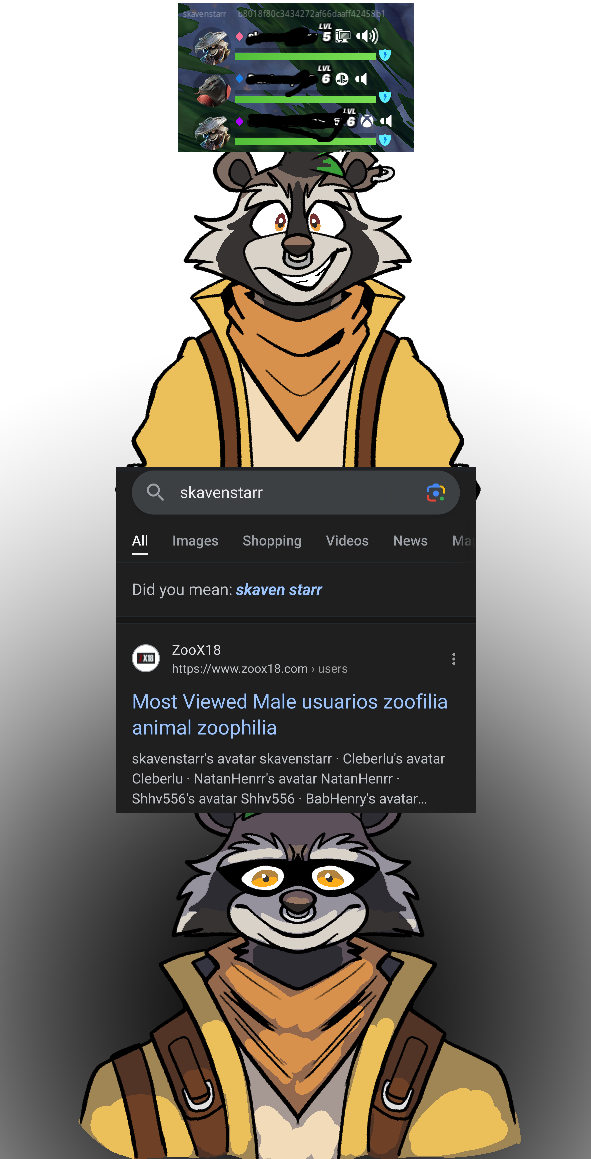Click the Google Lens camera icon
This screenshot has height=1159, width=591.
pos(436,493)
